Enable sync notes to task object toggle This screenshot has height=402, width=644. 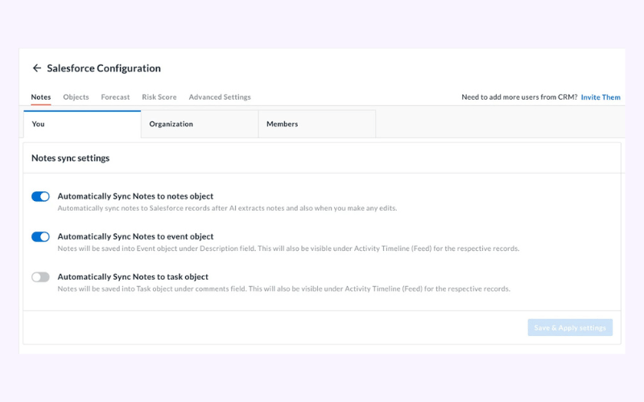click(x=41, y=277)
